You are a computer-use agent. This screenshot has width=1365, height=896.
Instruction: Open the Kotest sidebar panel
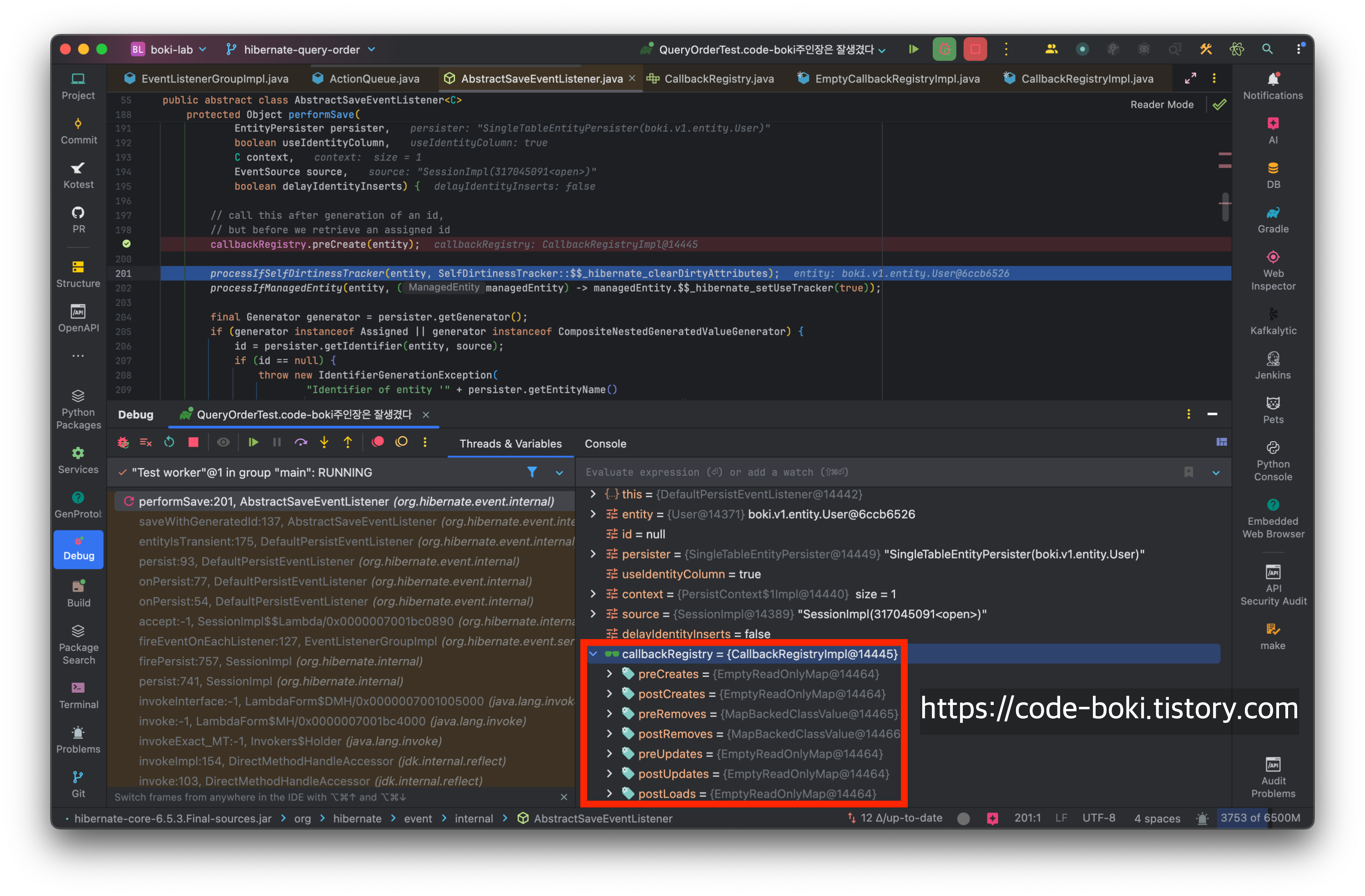(x=78, y=176)
